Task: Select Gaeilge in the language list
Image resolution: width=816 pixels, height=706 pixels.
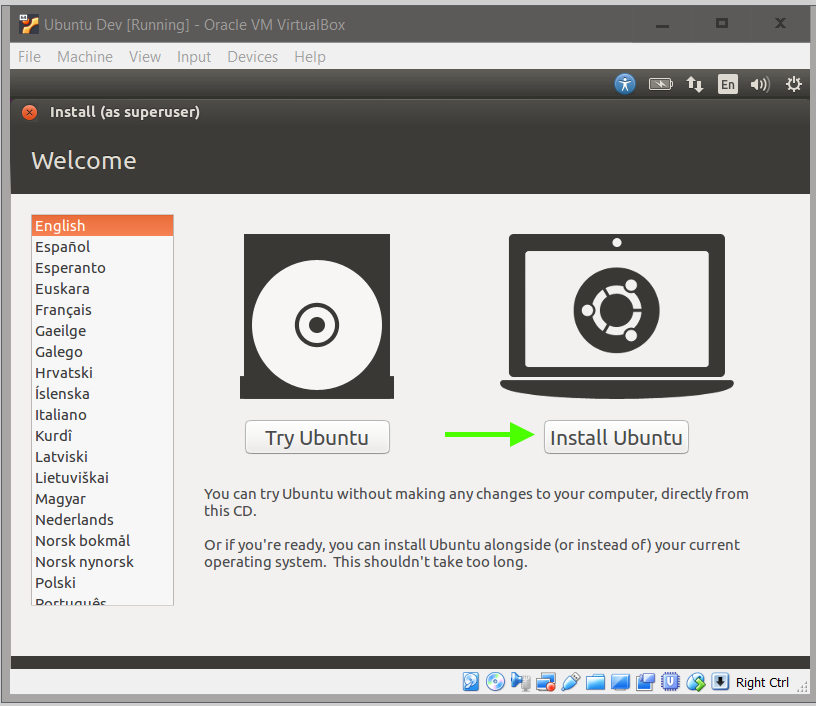Action: coord(103,330)
